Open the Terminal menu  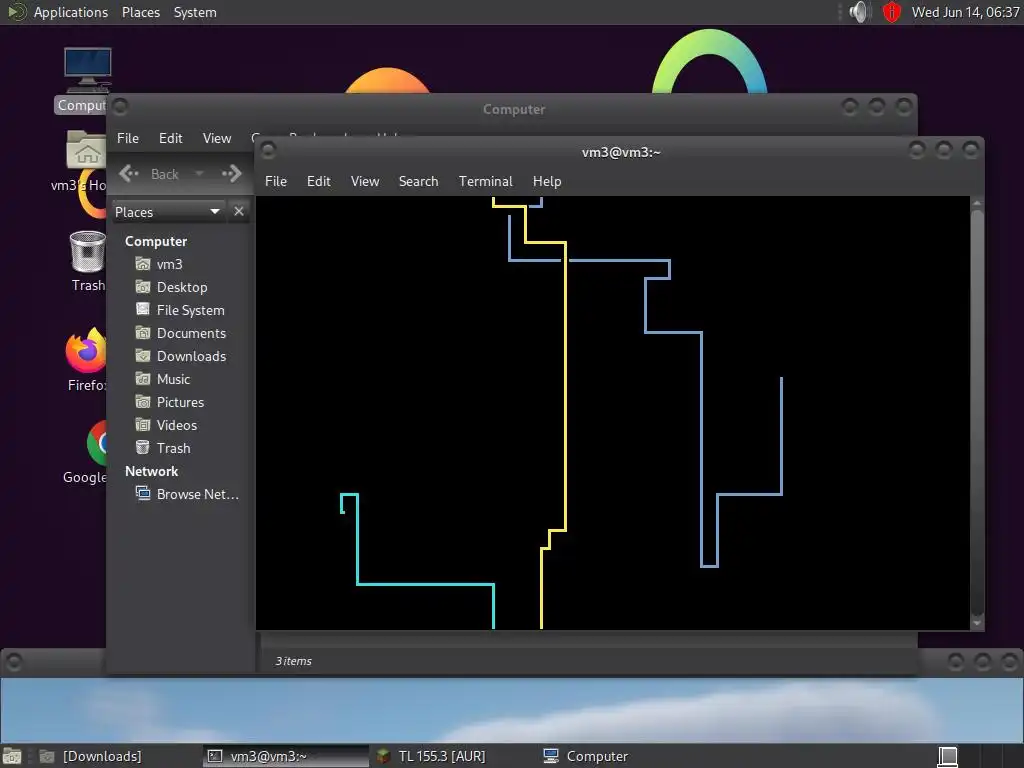click(485, 181)
